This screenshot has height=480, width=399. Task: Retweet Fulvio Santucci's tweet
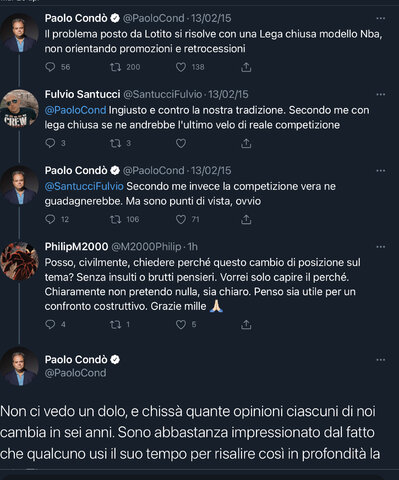click(115, 143)
